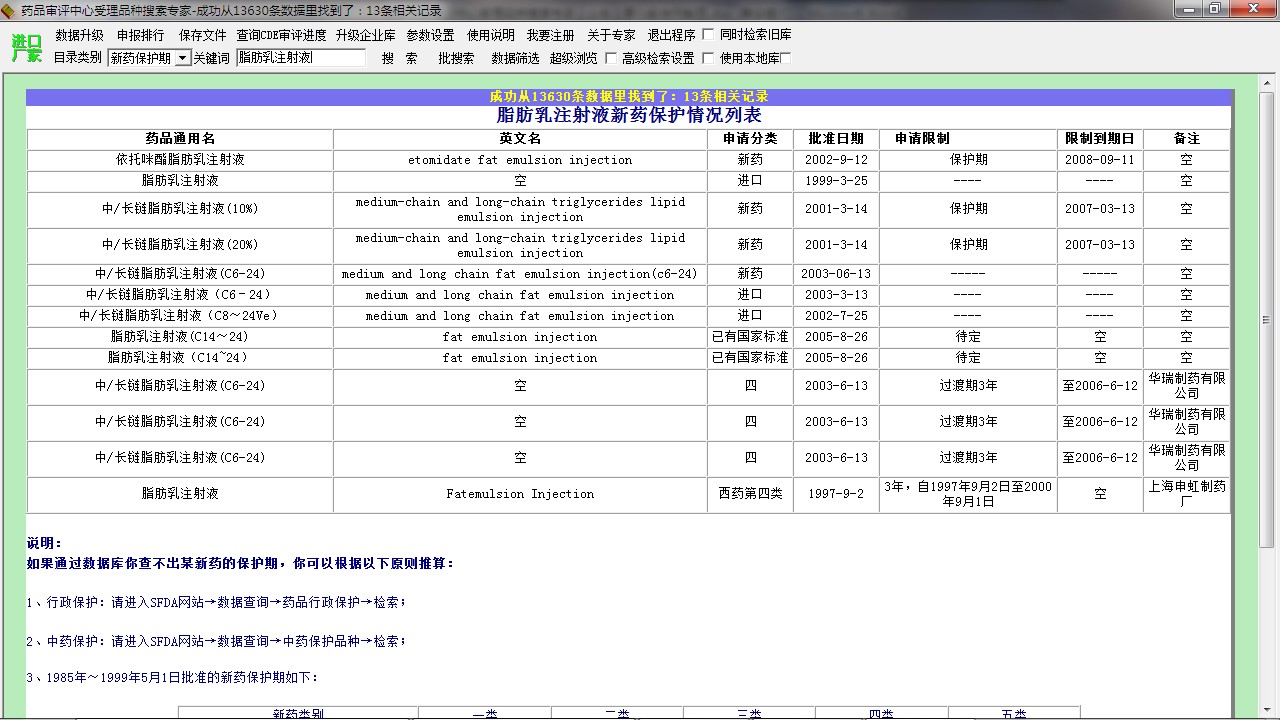Open the 关于专家 menu item
Image resolution: width=1280 pixels, height=720 pixels.
coord(611,35)
